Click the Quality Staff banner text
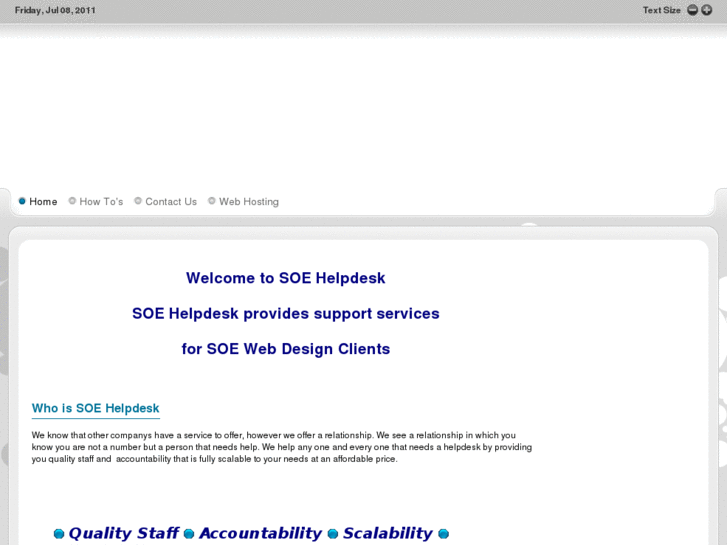This screenshot has width=727, height=545. [x=124, y=533]
